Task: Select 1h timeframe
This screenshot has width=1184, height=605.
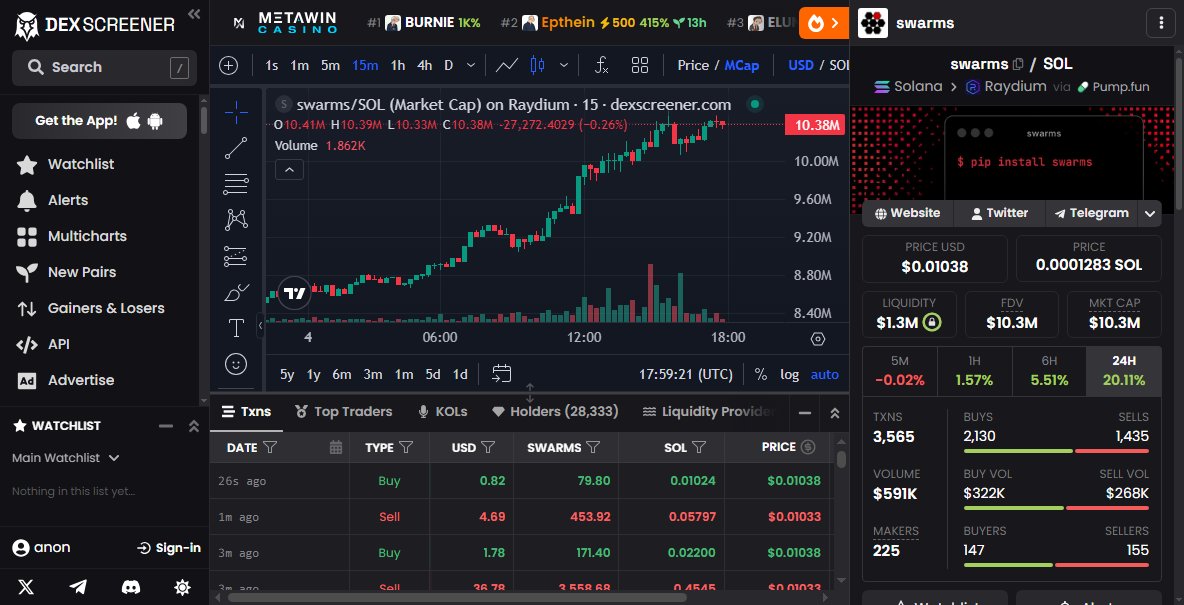Action: click(398, 66)
